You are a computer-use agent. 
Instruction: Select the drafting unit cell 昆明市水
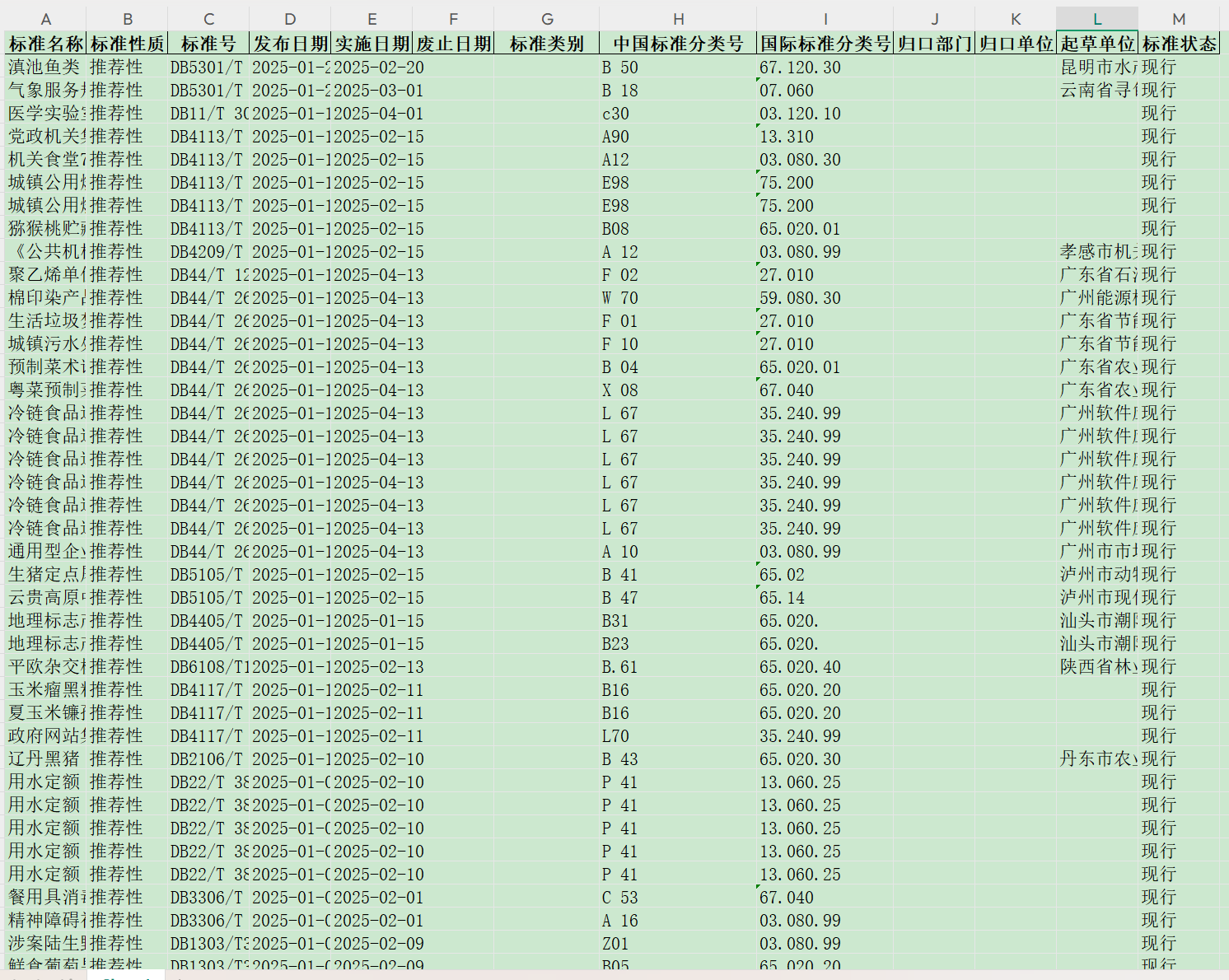pos(1097,67)
